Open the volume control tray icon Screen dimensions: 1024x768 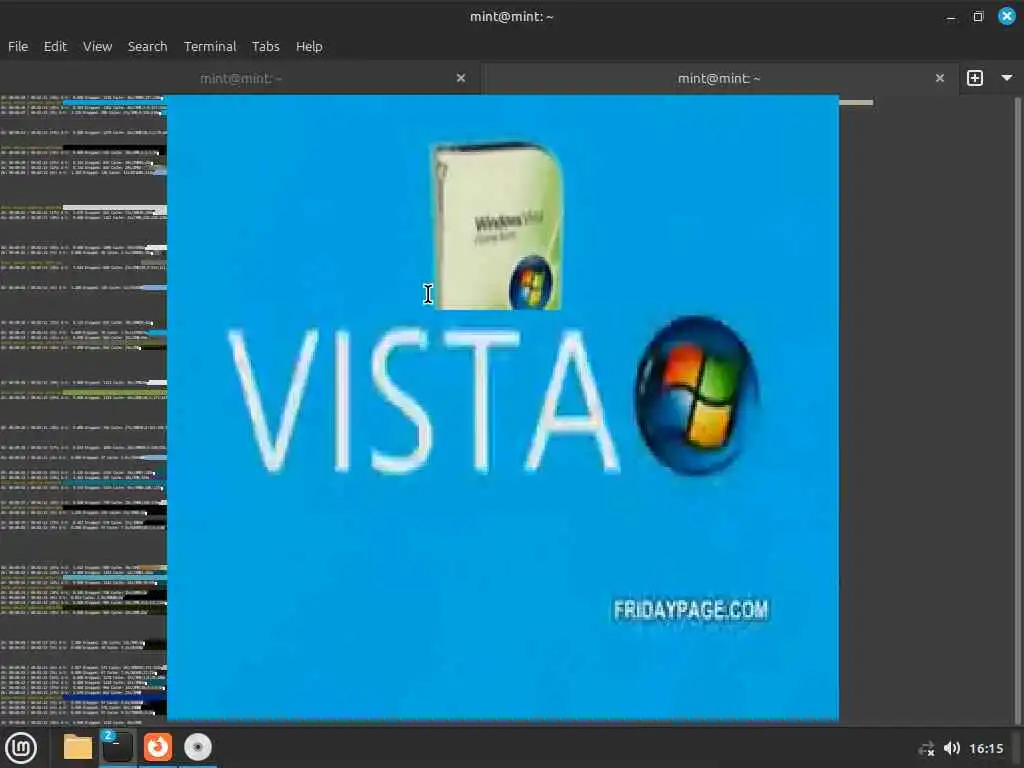pos(952,748)
